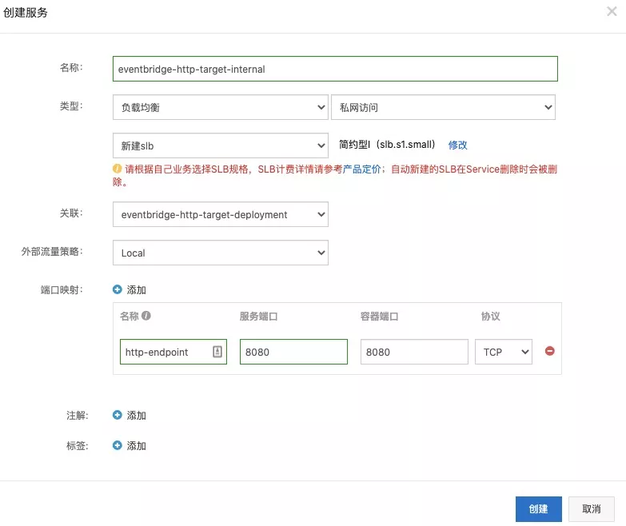Click plus icon to add port mapping
Screen dimensions: 626x526
(117, 289)
